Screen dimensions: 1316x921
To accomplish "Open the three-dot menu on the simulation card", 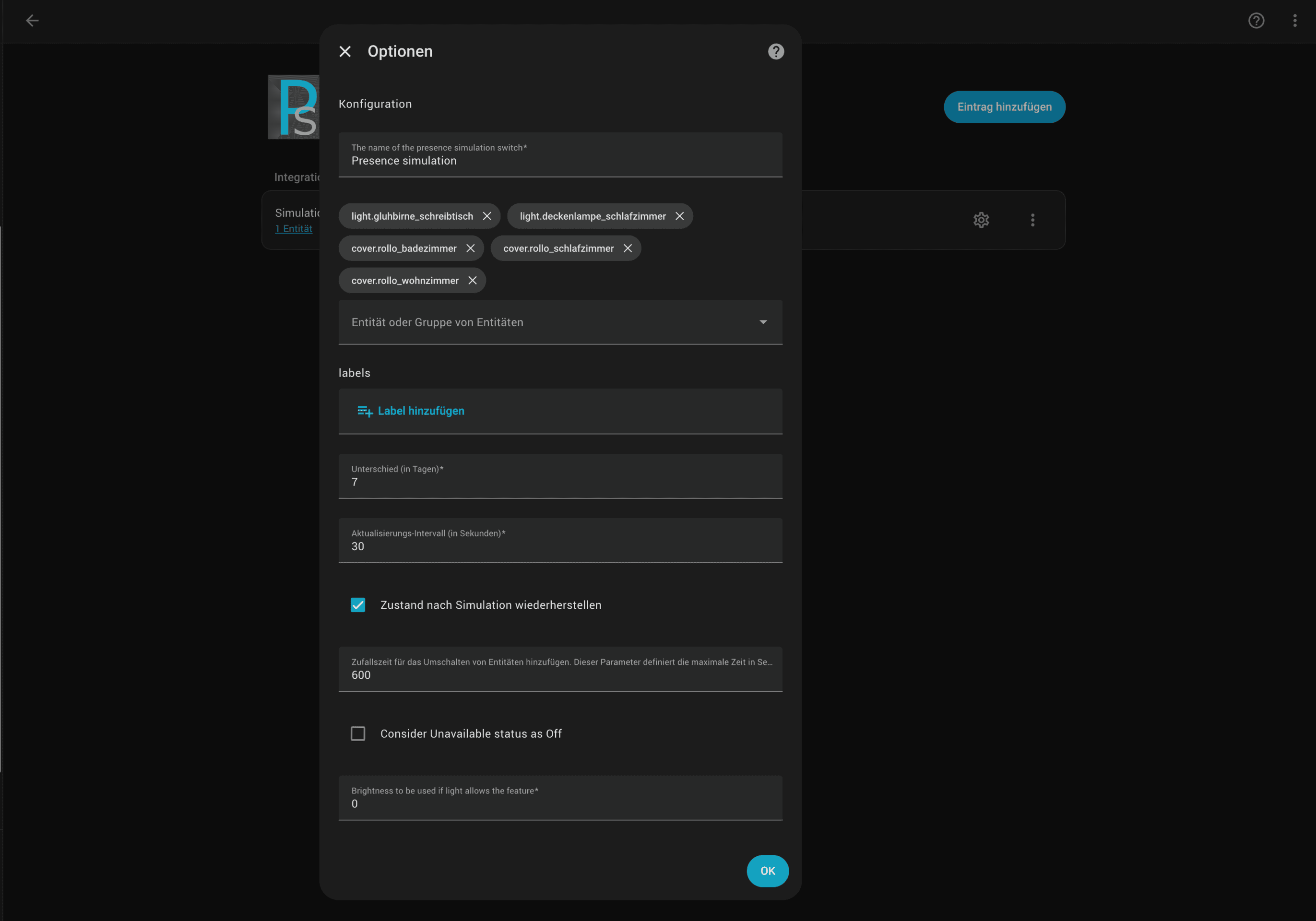I will click(x=1032, y=220).
